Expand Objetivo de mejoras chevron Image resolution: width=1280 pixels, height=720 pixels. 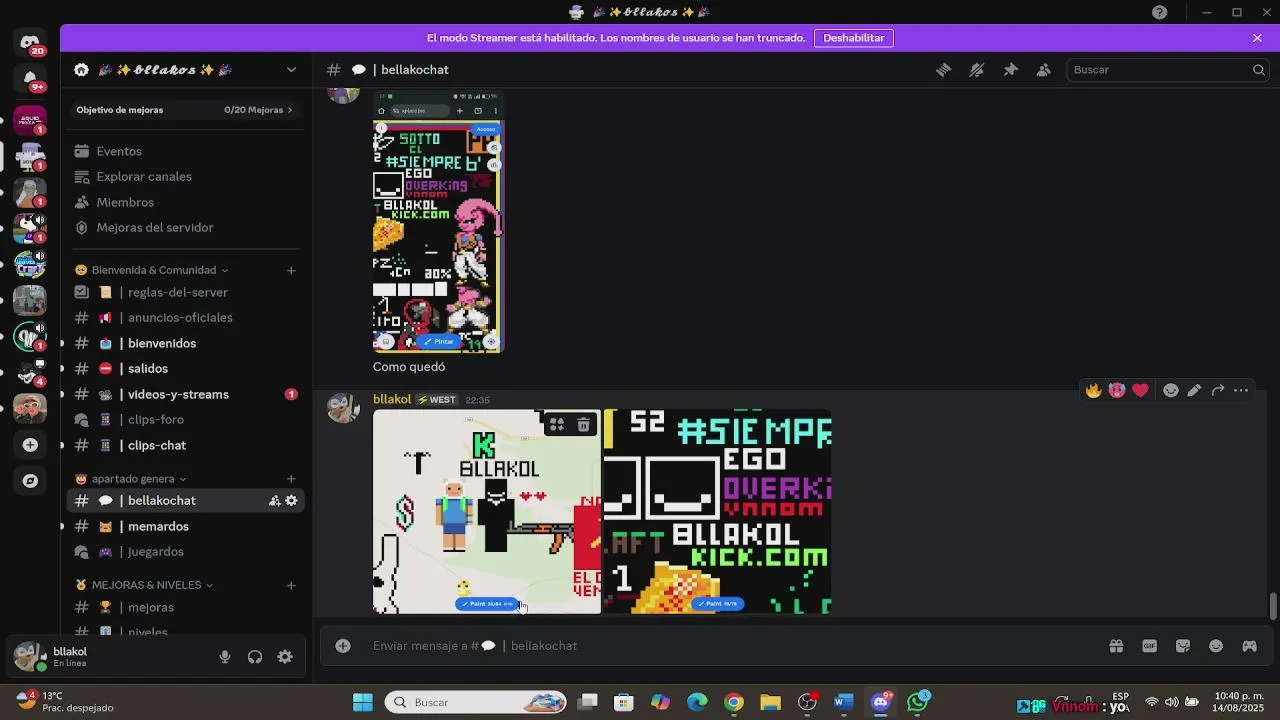[x=290, y=110]
